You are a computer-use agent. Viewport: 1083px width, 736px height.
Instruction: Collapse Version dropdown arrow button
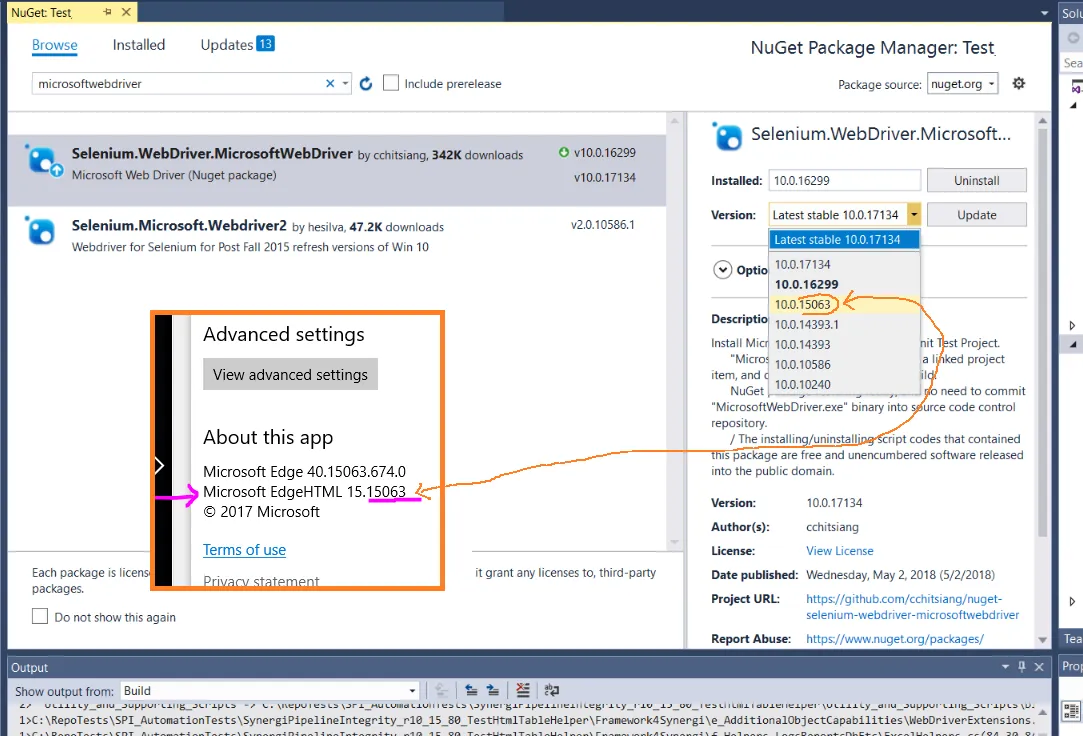(x=914, y=215)
